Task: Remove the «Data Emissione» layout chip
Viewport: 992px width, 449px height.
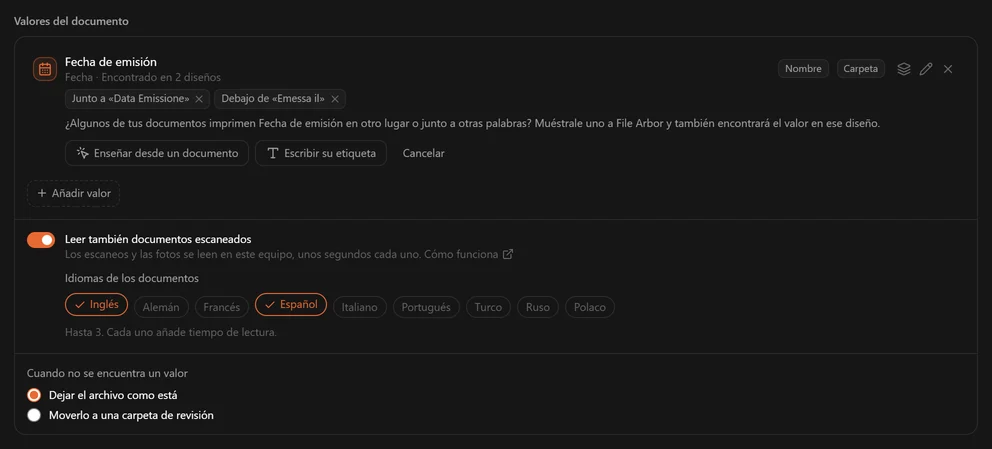Action: pyautogui.click(x=199, y=99)
